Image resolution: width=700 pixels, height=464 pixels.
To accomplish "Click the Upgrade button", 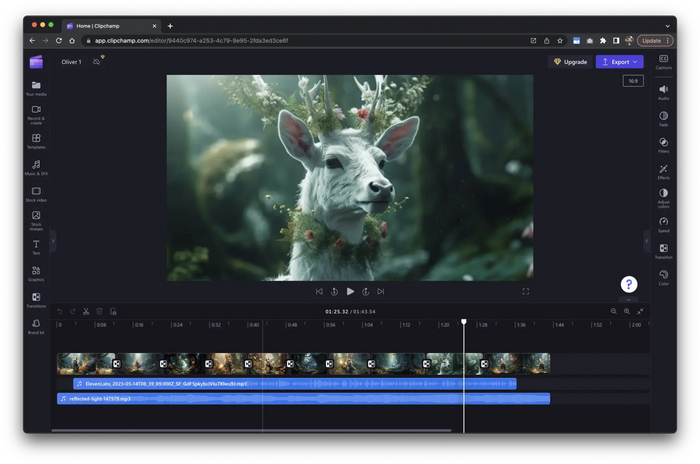I will pyautogui.click(x=570, y=62).
